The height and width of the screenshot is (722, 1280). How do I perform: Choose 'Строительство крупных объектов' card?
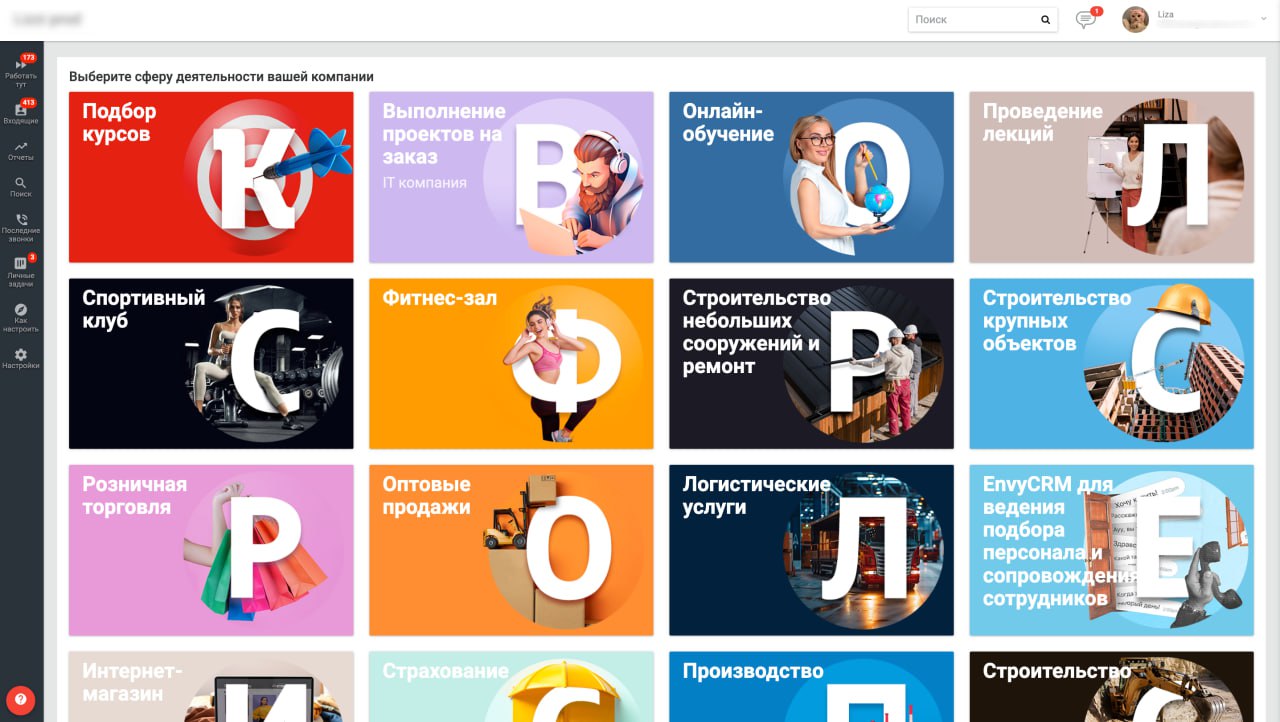pos(1111,364)
